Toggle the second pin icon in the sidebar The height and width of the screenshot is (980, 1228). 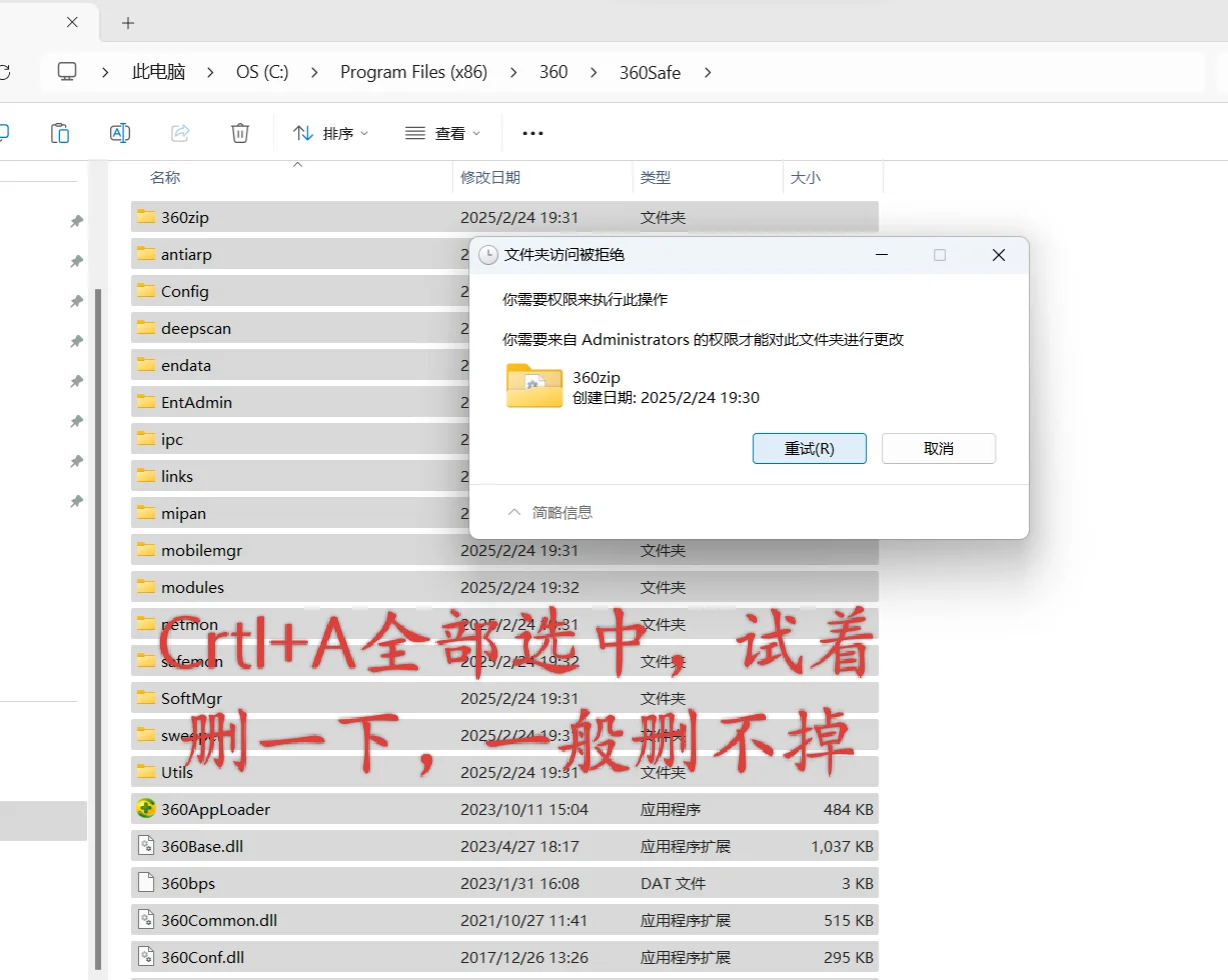click(77, 261)
